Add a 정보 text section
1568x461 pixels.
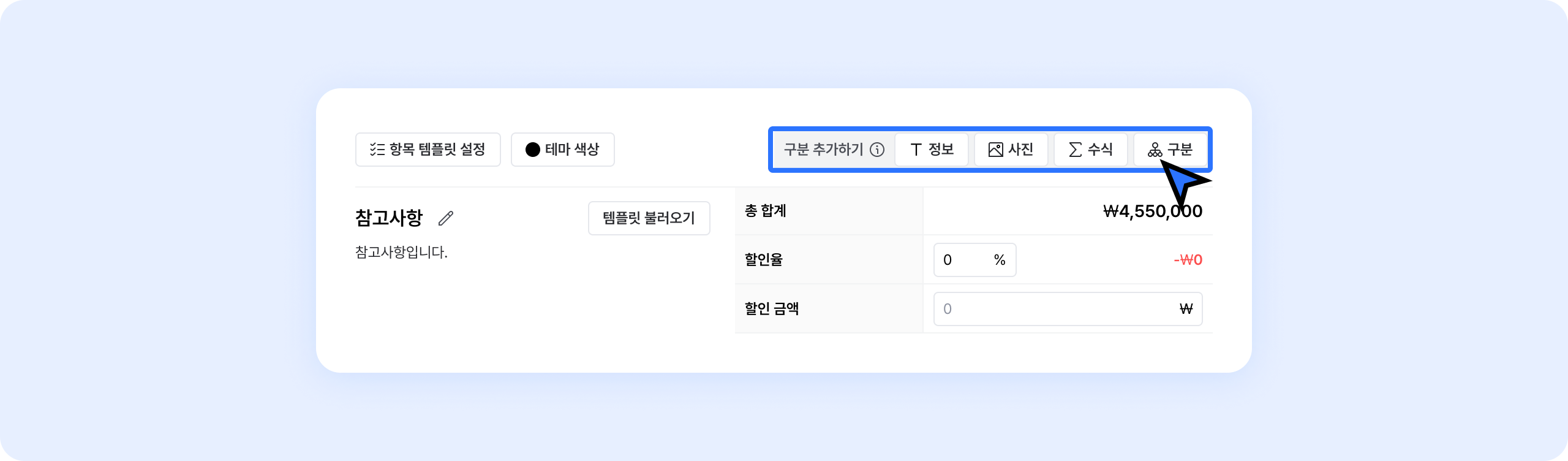931,150
